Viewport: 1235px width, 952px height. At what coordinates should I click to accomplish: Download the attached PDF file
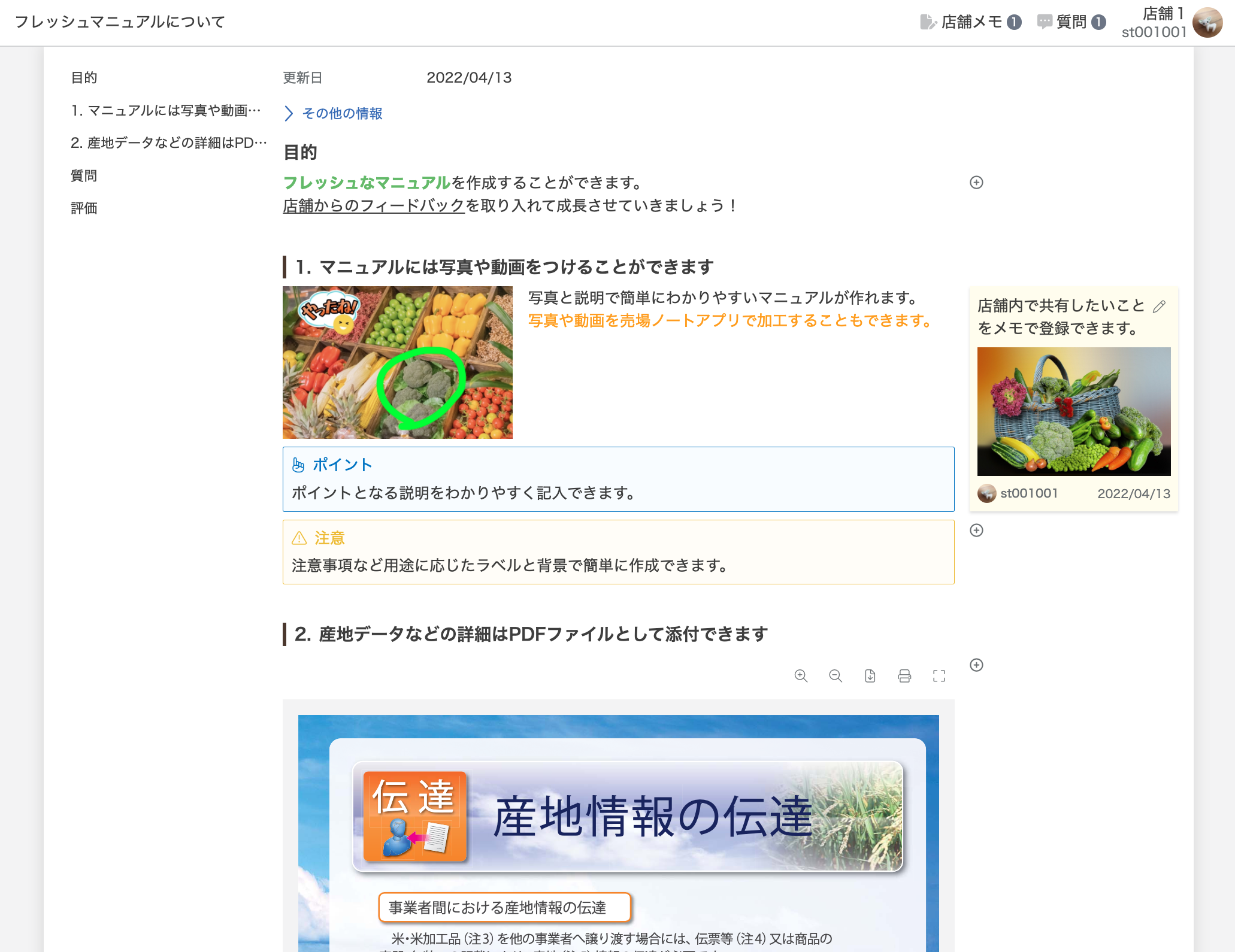(870, 676)
